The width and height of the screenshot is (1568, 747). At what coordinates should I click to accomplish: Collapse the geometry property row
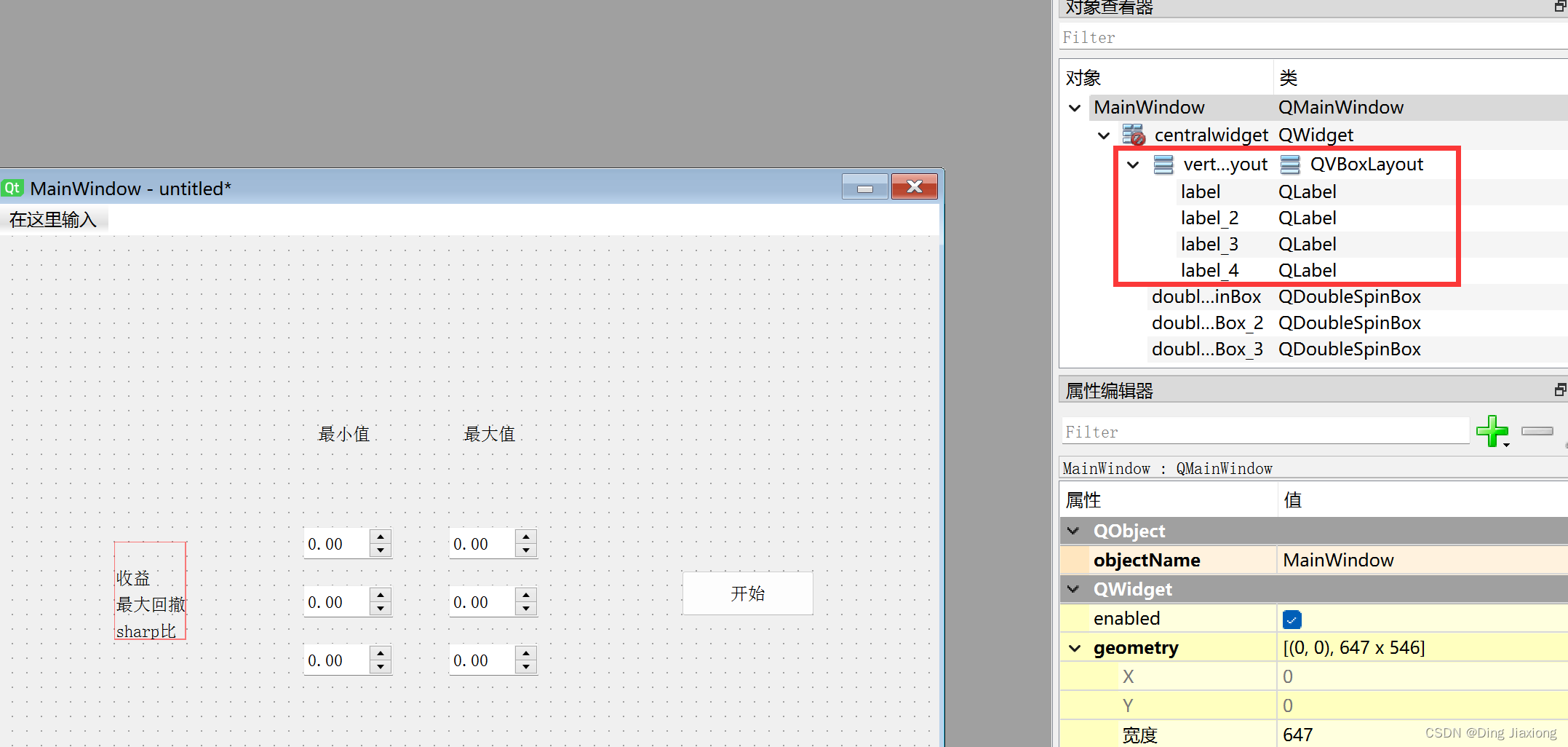click(x=1075, y=648)
